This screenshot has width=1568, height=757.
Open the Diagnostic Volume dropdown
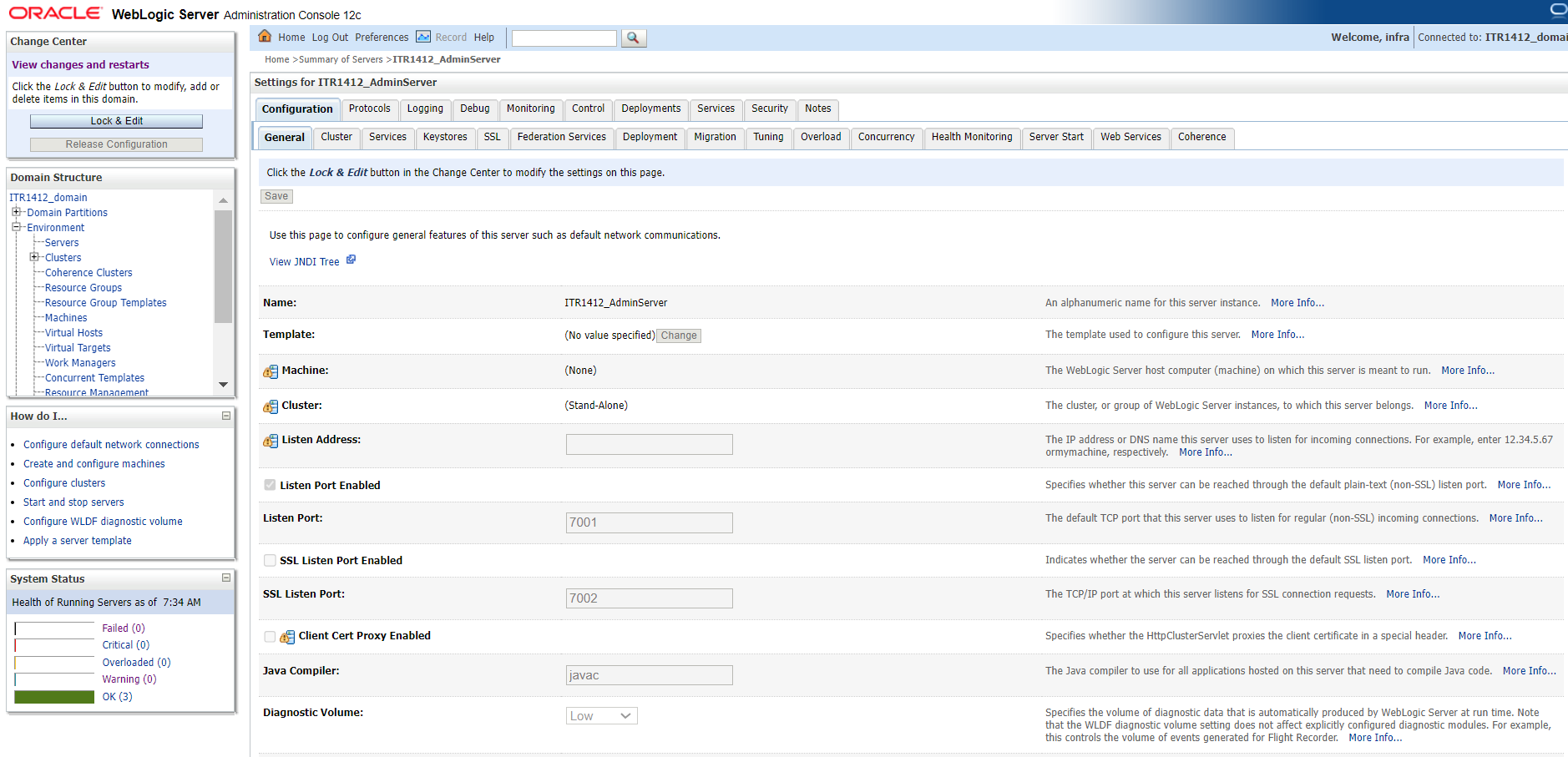pyautogui.click(x=602, y=716)
